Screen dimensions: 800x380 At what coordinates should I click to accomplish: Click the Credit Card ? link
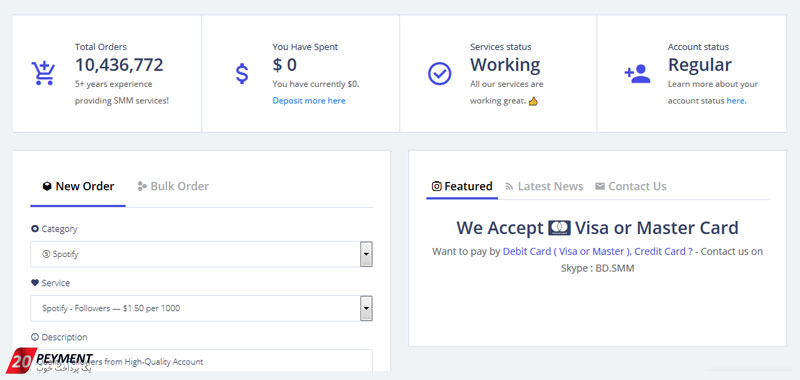pos(664,251)
